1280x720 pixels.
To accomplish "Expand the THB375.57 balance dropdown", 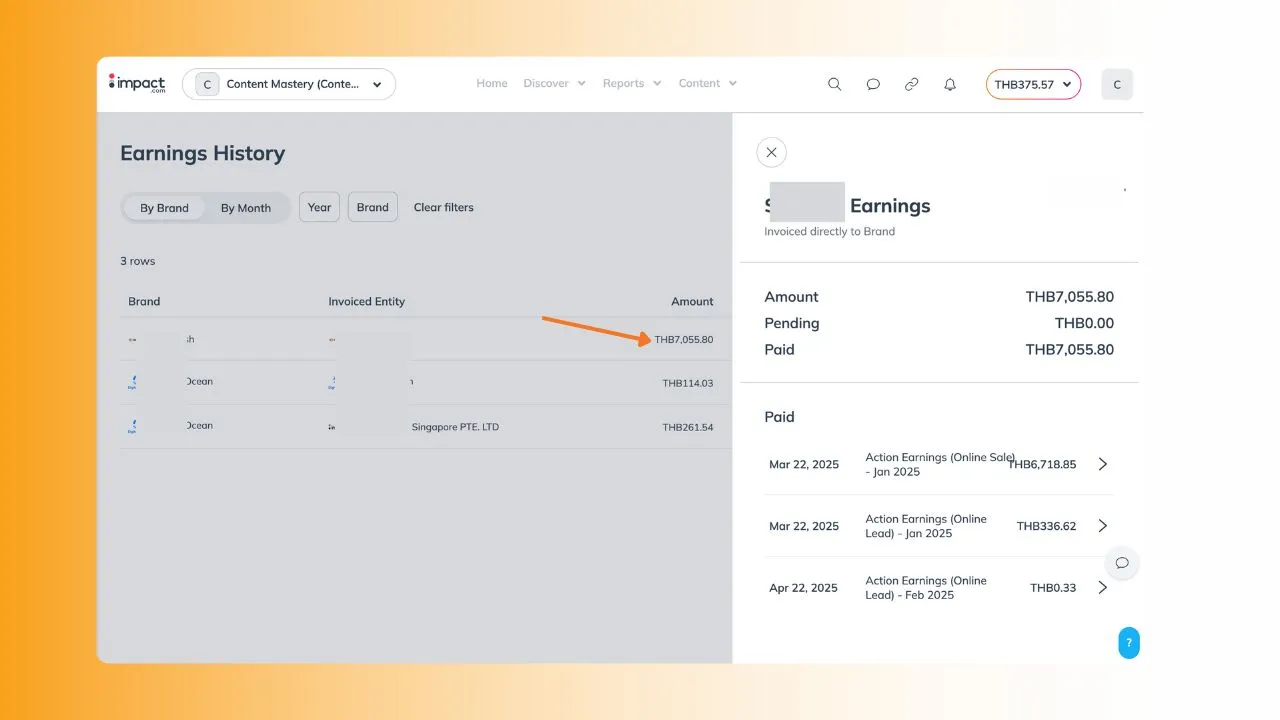I will tap(1033, 85).
